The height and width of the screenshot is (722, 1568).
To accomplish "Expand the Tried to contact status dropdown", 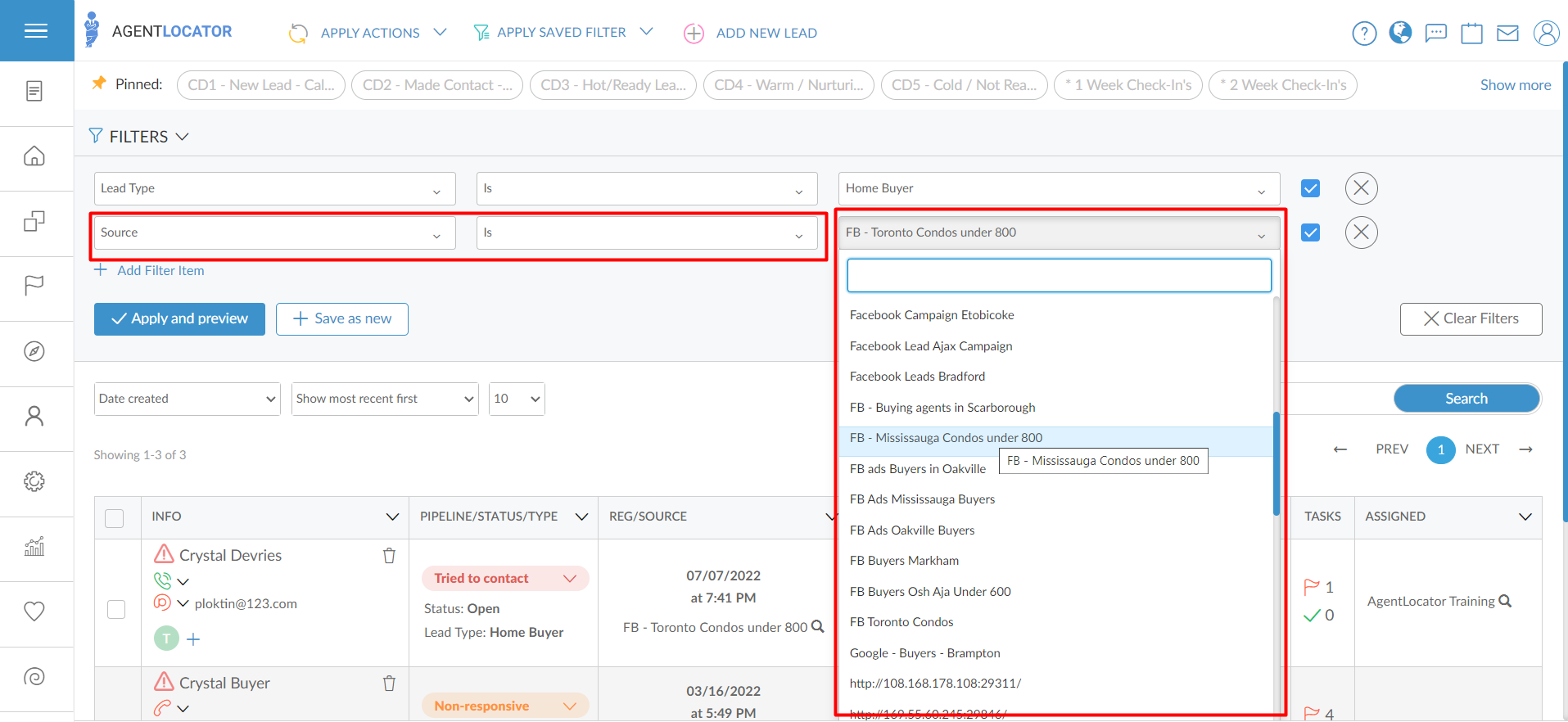I will pos(570,579).
